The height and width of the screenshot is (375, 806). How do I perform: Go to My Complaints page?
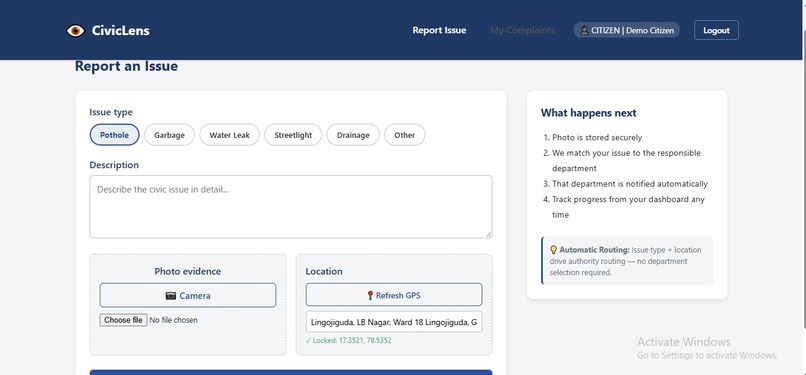[x=522, y=30]
